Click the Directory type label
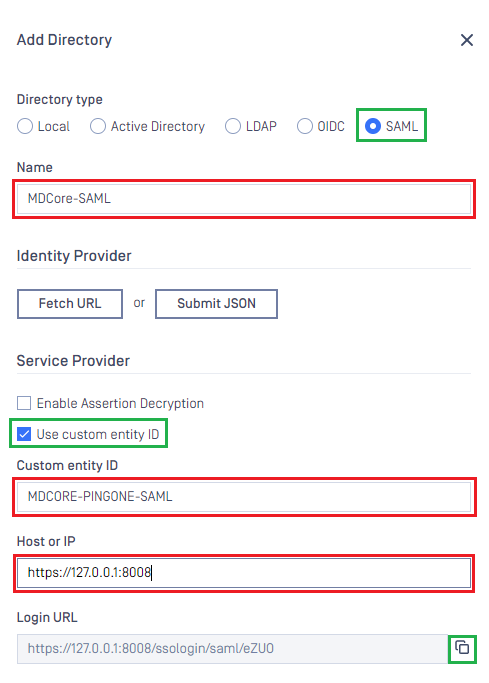The width and height of the screenshot is (489, 683). [60, 99]
